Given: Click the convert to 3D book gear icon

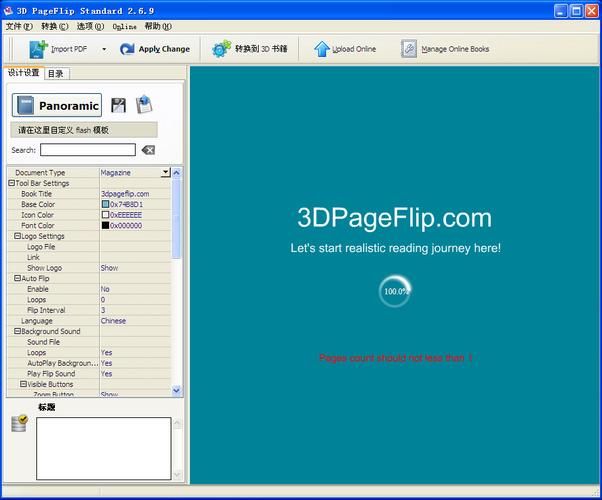Looking at the screenshot, I should pos(221,48).
